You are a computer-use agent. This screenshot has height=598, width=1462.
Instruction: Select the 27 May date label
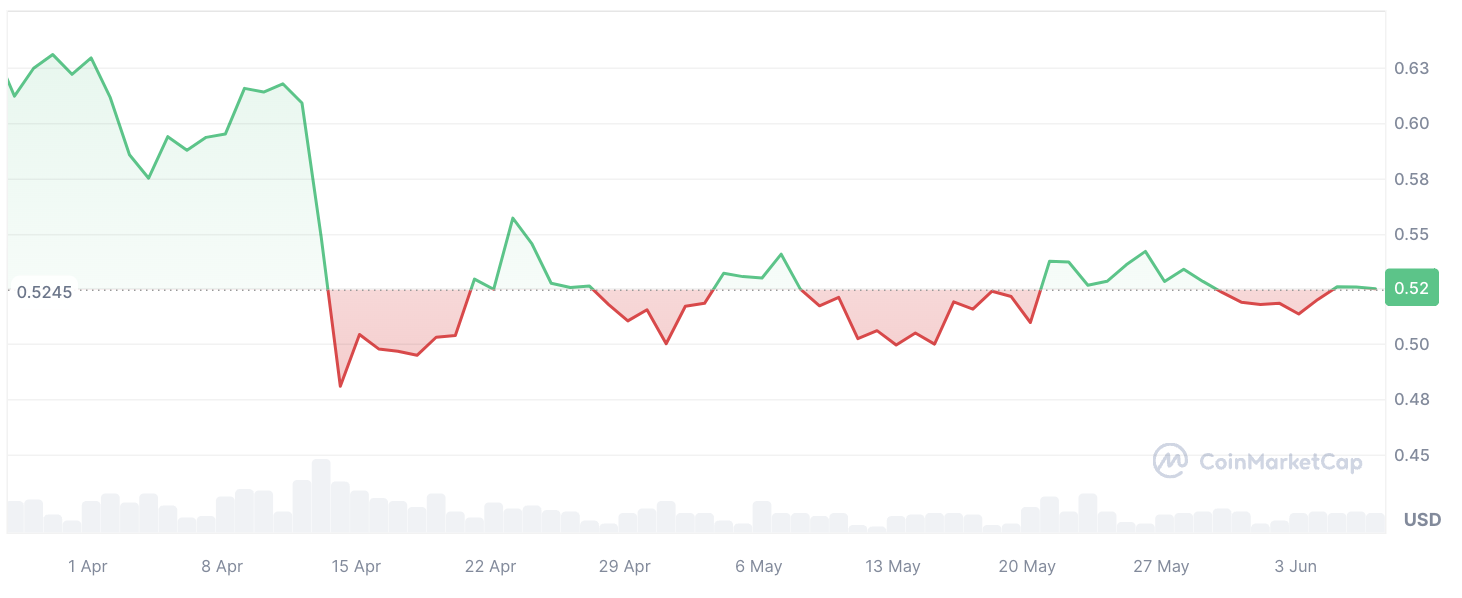point(1161,567)
